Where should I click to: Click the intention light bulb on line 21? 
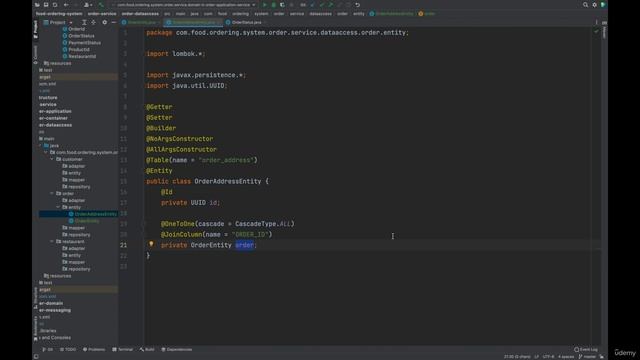click(151, 244)
